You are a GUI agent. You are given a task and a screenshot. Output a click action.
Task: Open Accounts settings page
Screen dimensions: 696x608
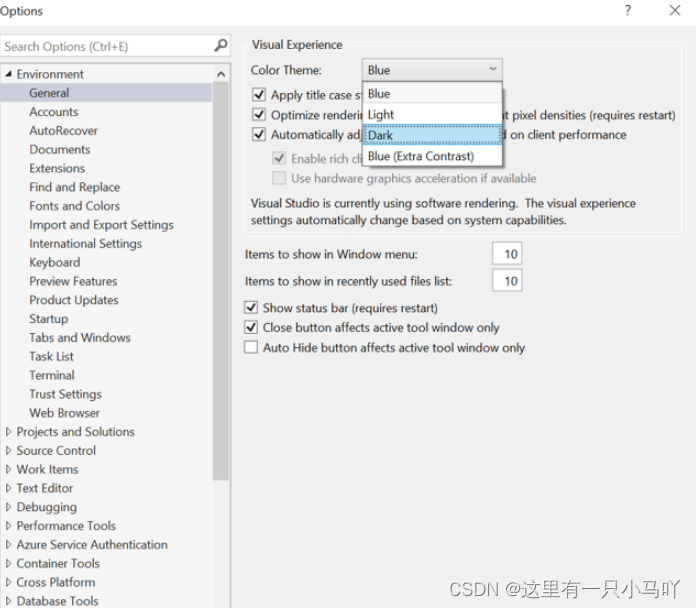pyautogui.click(x=54, y=112)
